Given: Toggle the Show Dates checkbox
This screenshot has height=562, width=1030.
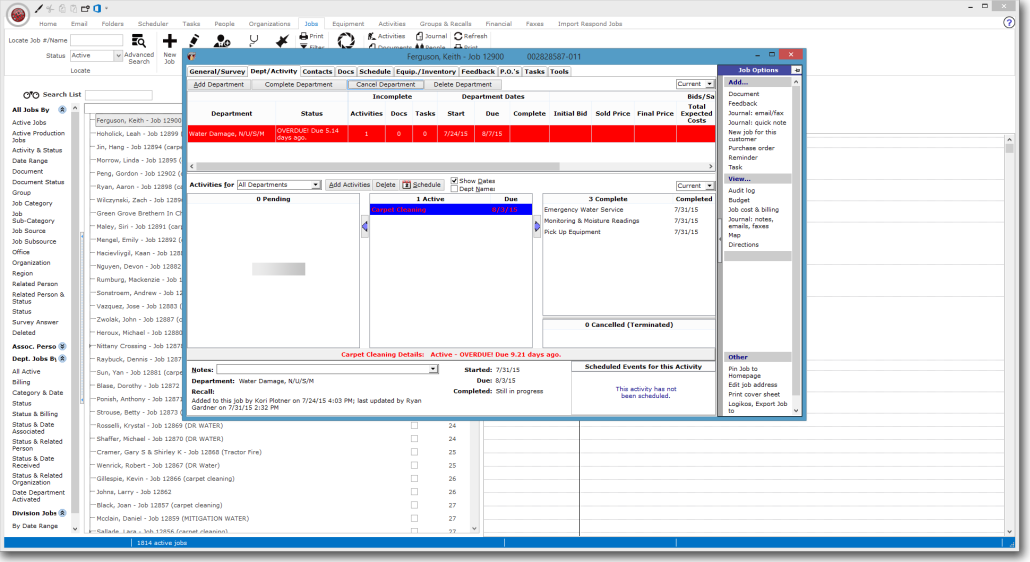Looking at the screenshot, I should tap(454, 181).
